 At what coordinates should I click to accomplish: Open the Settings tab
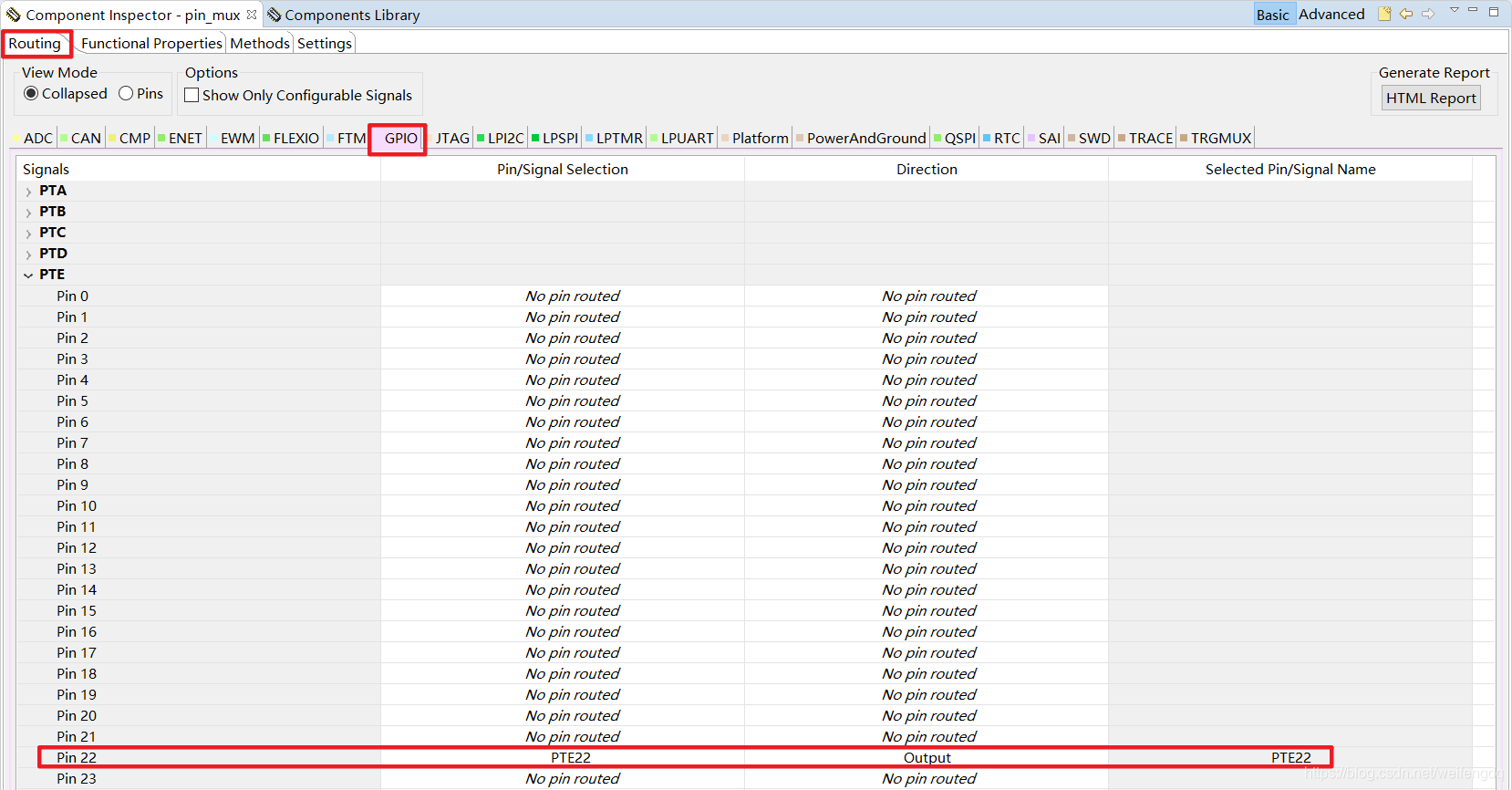pyautogui.click(x=325, y=43)
